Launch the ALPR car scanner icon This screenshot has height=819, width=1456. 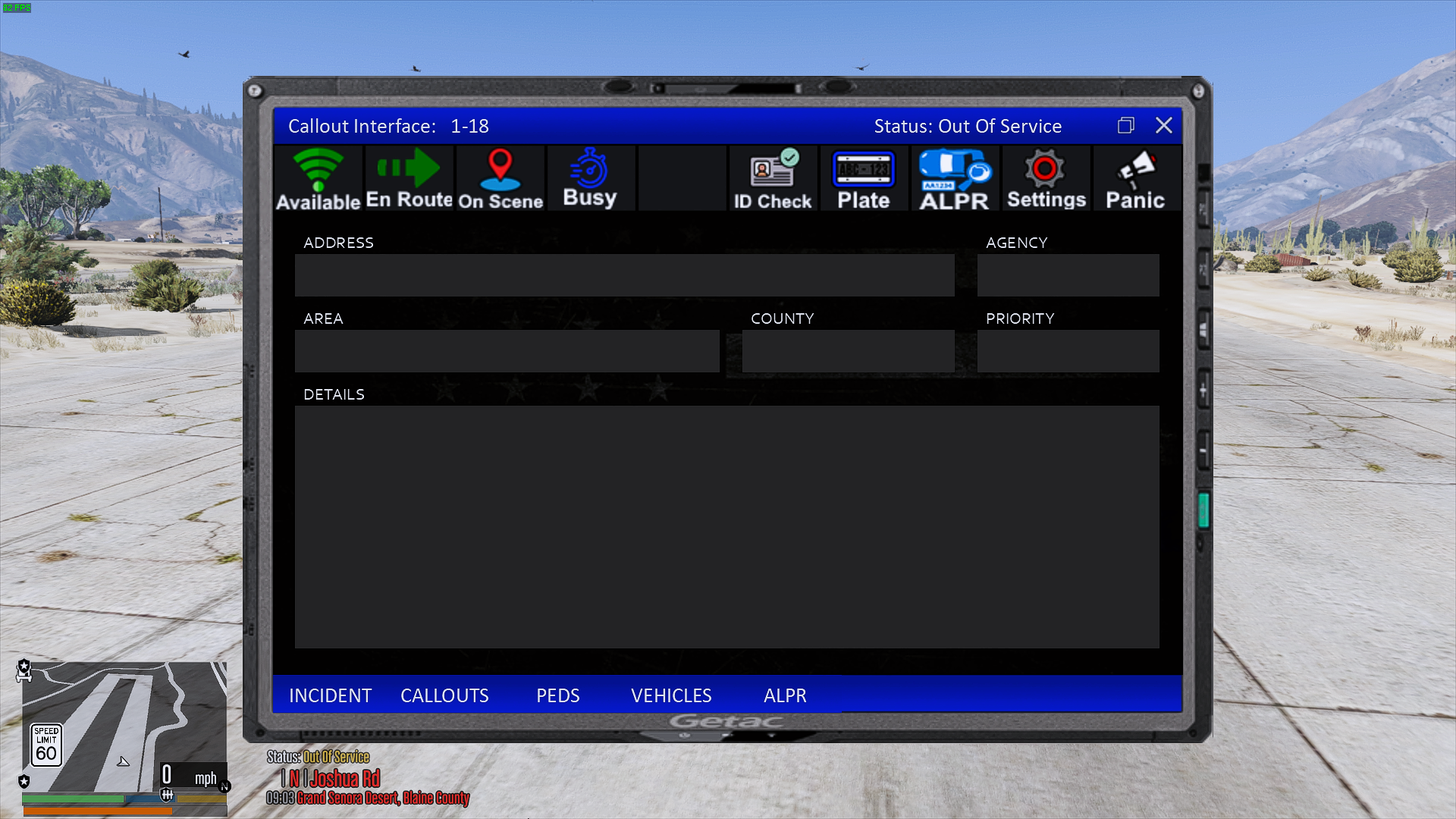click(x=954, y=179)
